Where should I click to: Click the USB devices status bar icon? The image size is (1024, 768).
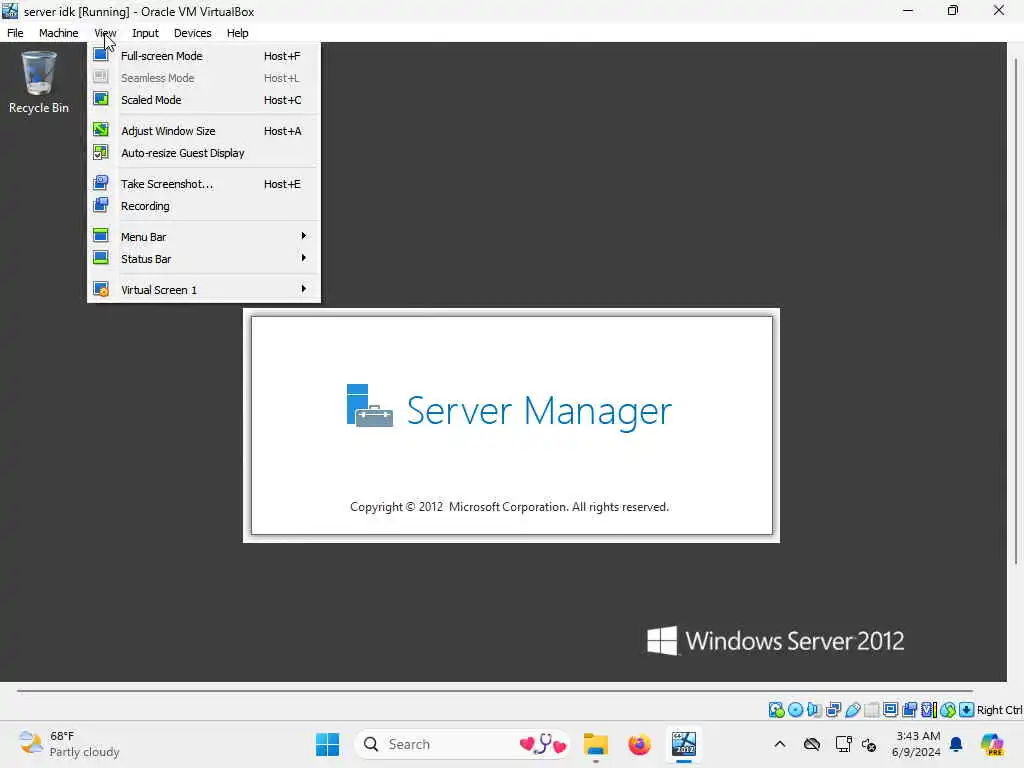852,710
